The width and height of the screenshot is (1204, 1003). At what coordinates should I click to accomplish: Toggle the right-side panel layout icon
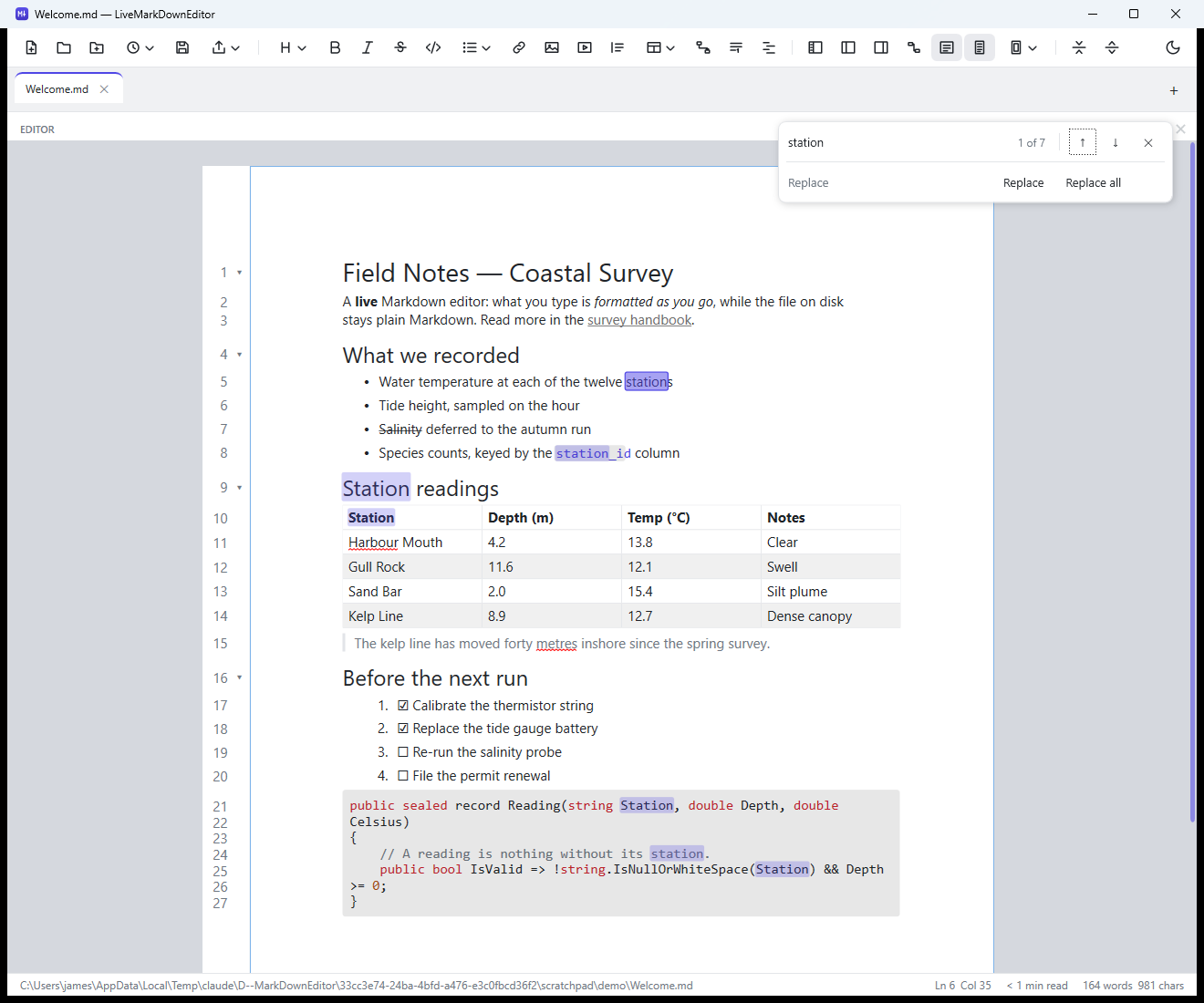(x=881, y=47)
